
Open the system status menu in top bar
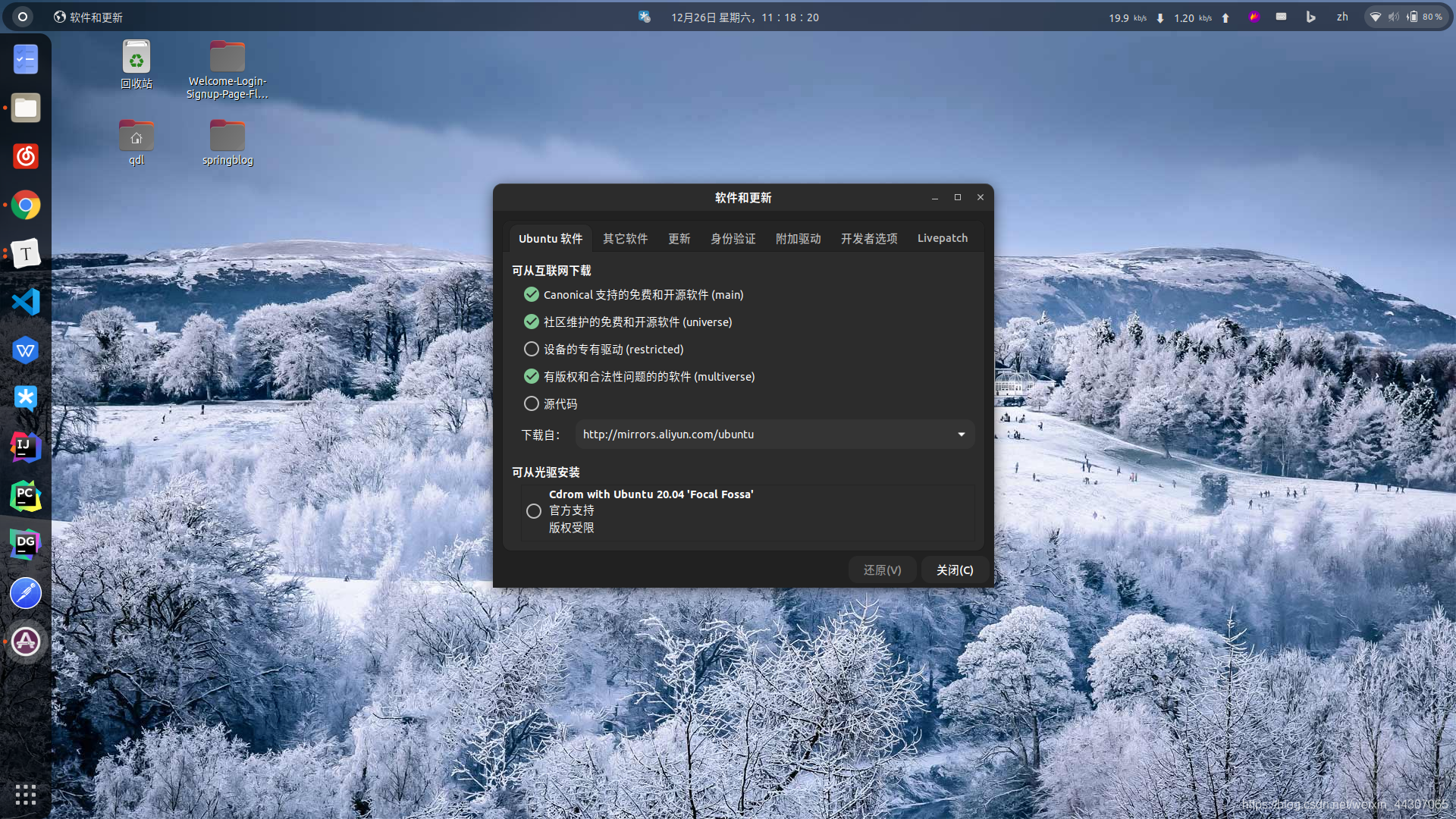(1408, 17)
